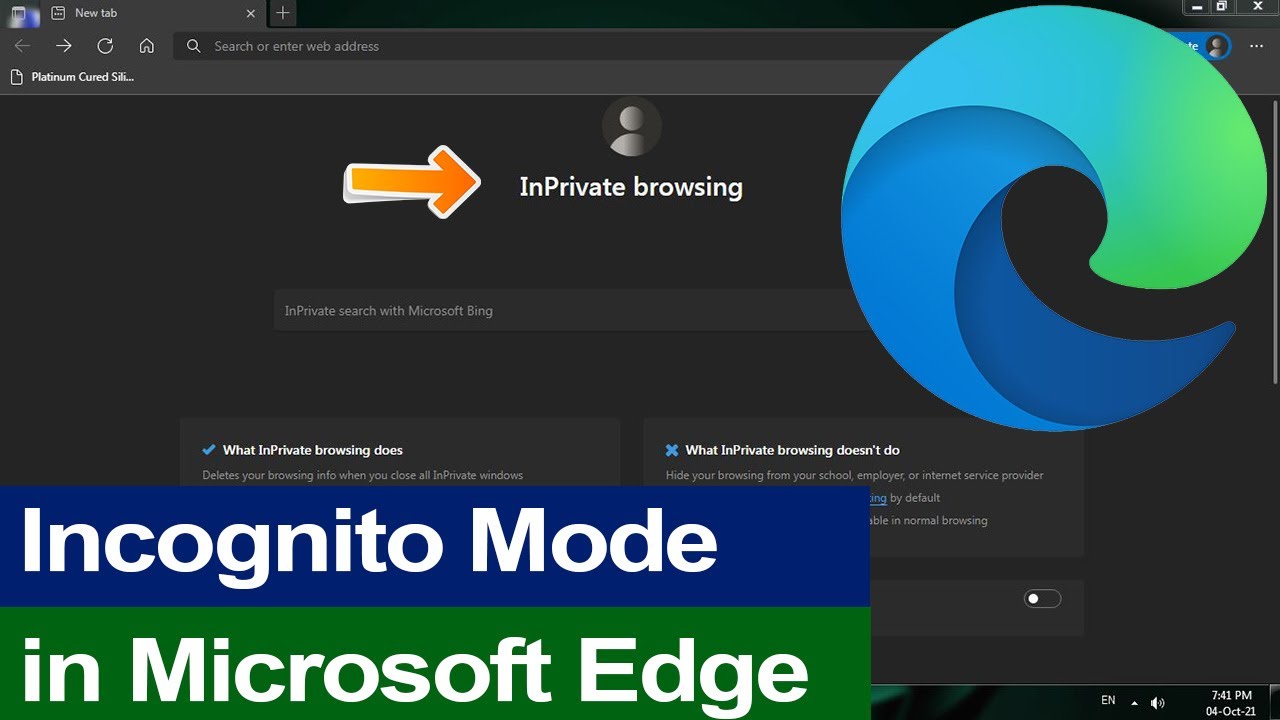
Task: Click the What InPrivate browsing doesn't do heading
Action: pos(792,450)
